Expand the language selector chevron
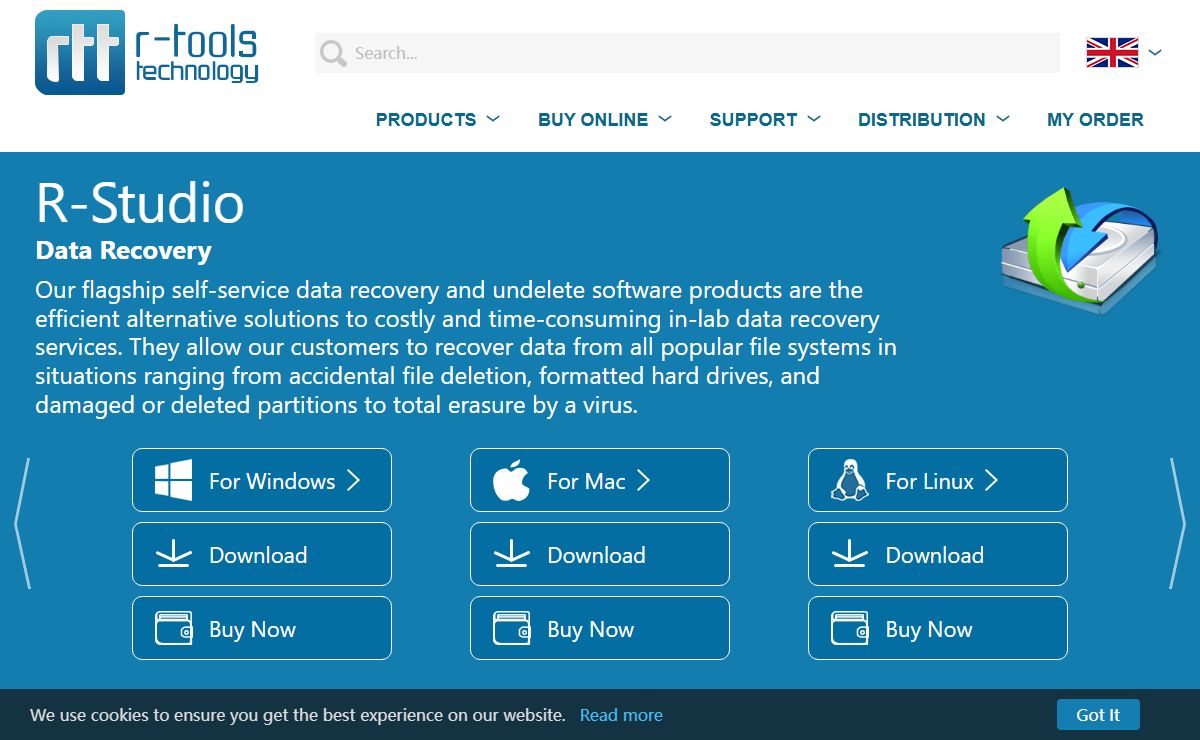Image resolution: width=1200 pixels, height=740 pixels. (x=1155, y=52)
